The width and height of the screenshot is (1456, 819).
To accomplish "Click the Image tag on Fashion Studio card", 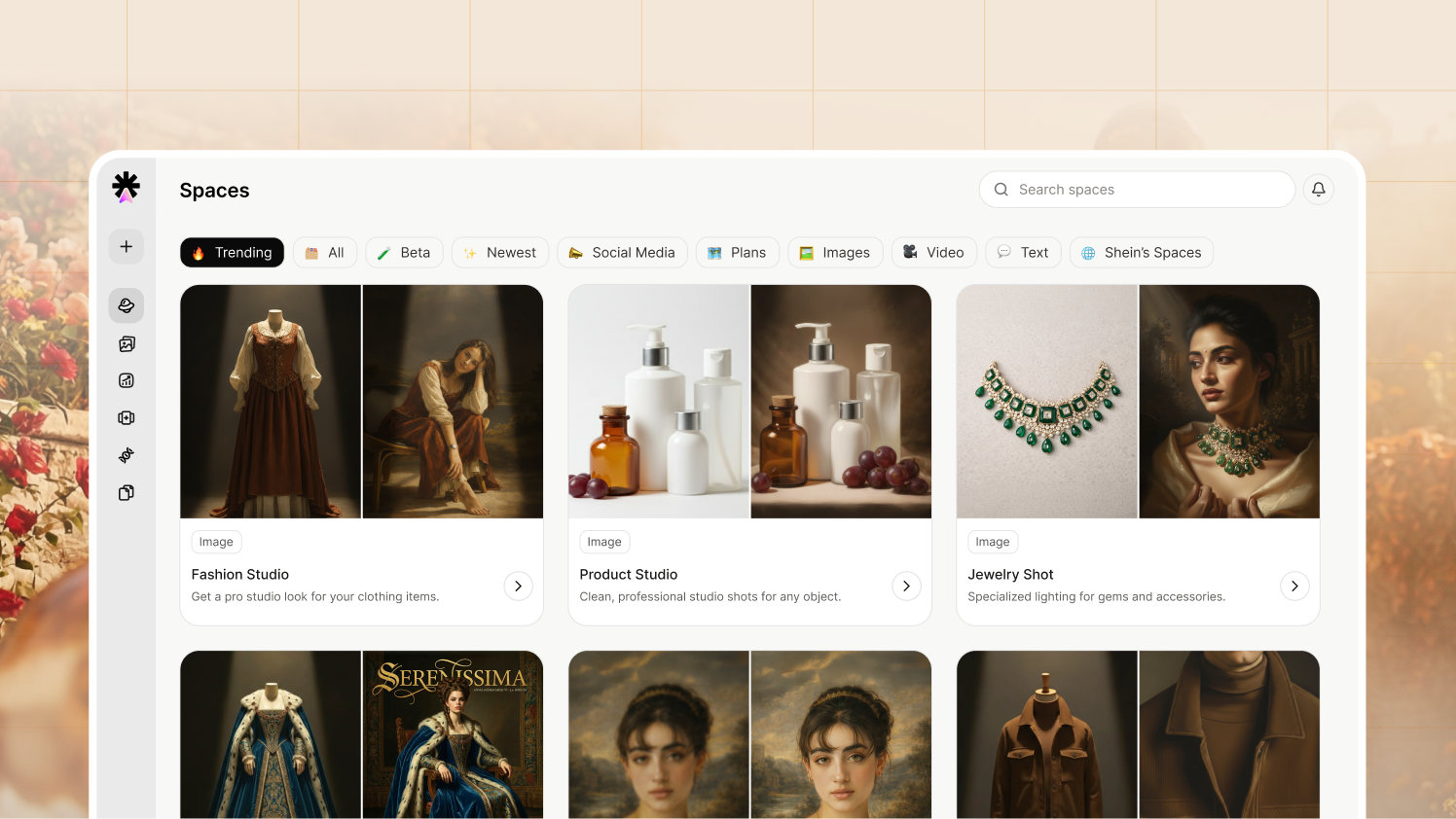I will [216, 542].
